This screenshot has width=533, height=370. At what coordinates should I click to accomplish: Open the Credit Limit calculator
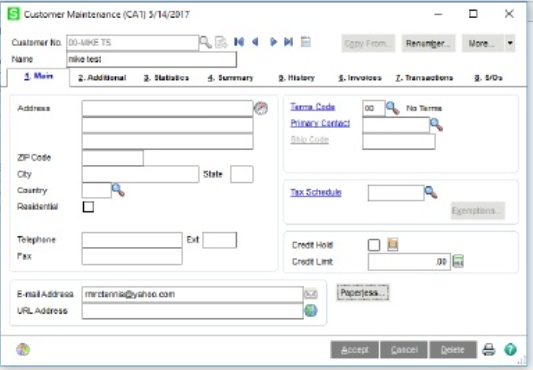(458, 261)
